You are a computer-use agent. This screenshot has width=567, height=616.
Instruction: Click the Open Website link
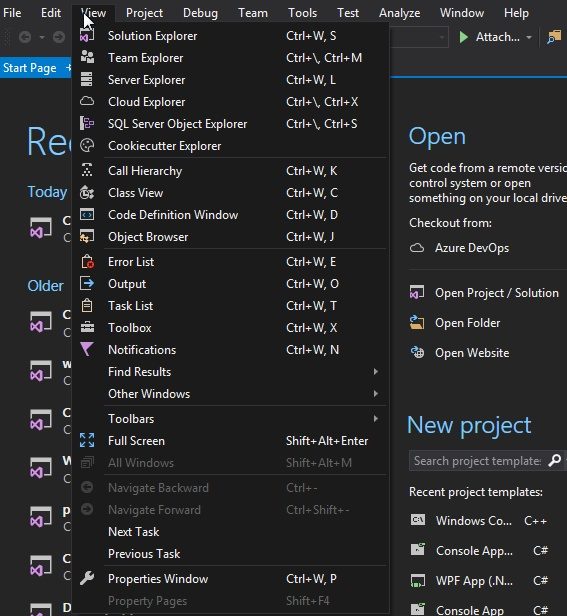pos(472,353)
